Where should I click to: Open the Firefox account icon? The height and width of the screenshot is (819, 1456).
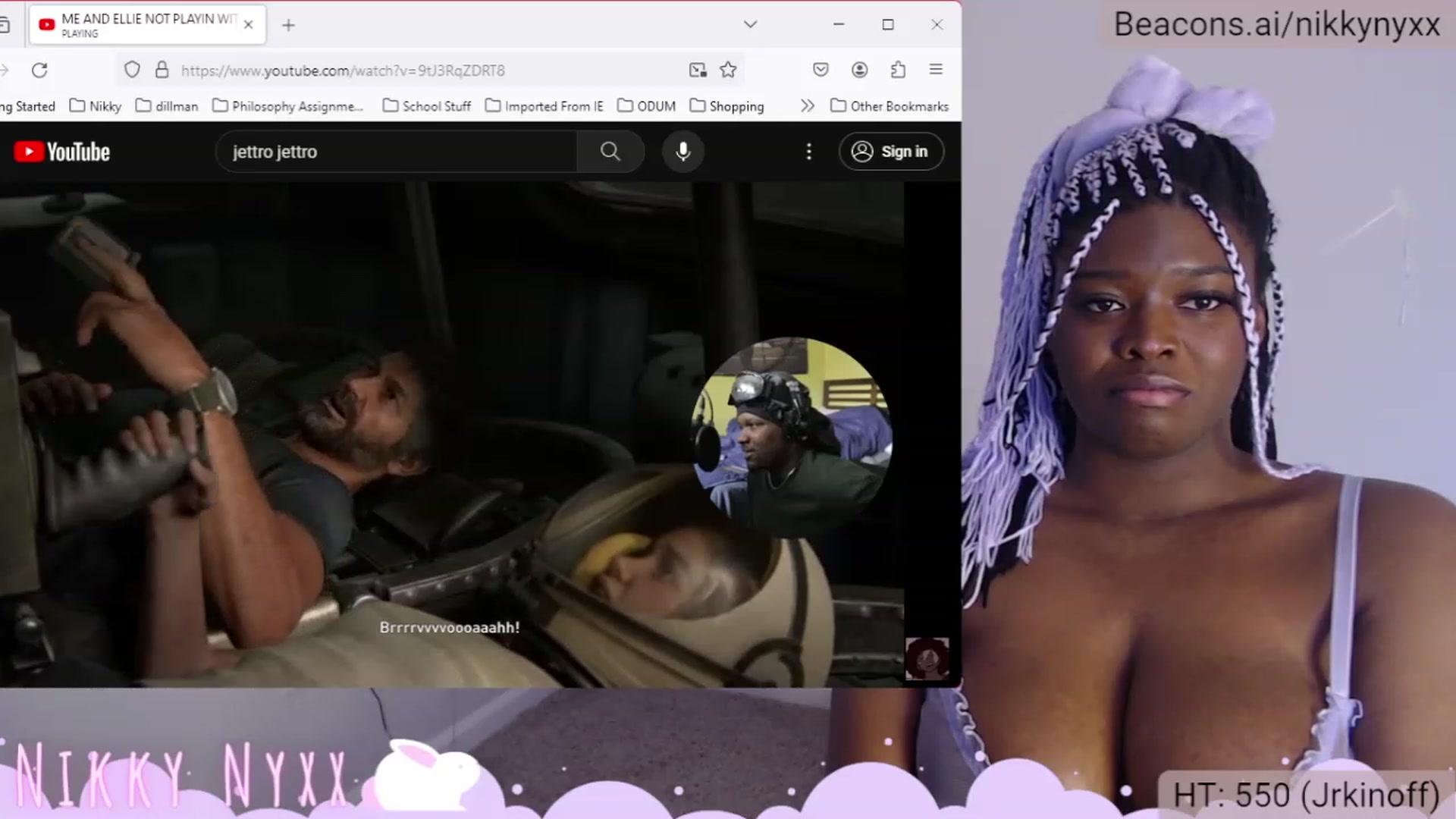[859, 70]
